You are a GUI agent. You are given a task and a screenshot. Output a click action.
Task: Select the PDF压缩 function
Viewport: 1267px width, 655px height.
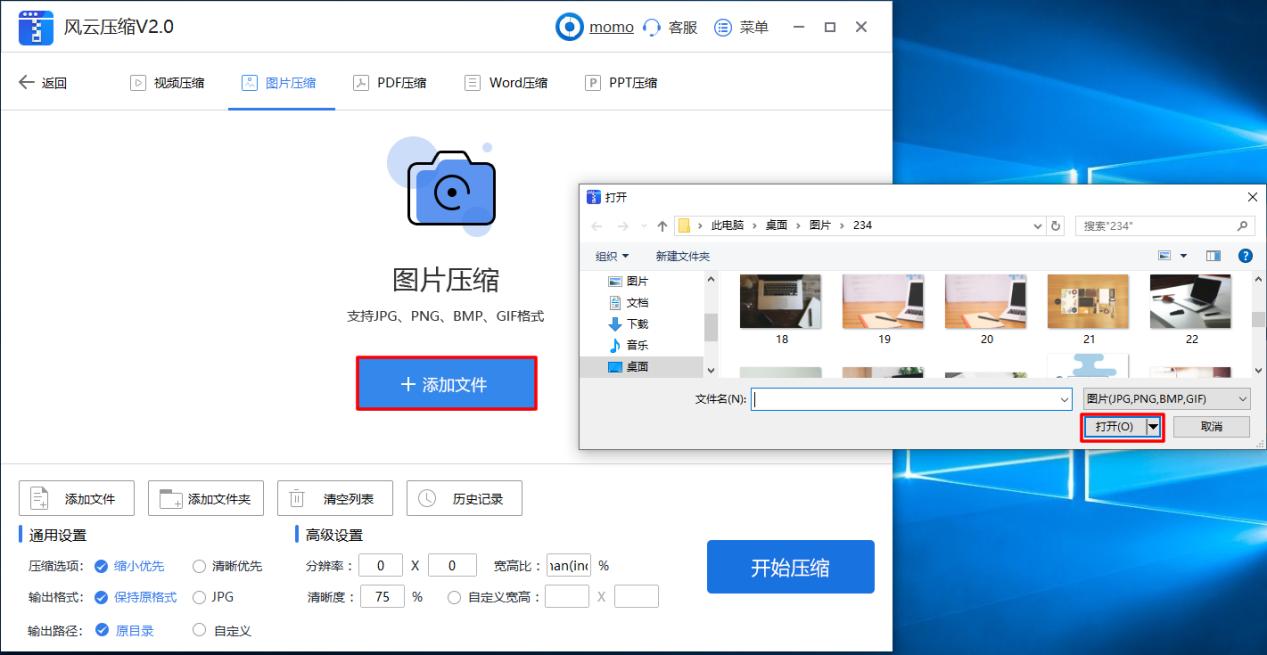(390, 82)
